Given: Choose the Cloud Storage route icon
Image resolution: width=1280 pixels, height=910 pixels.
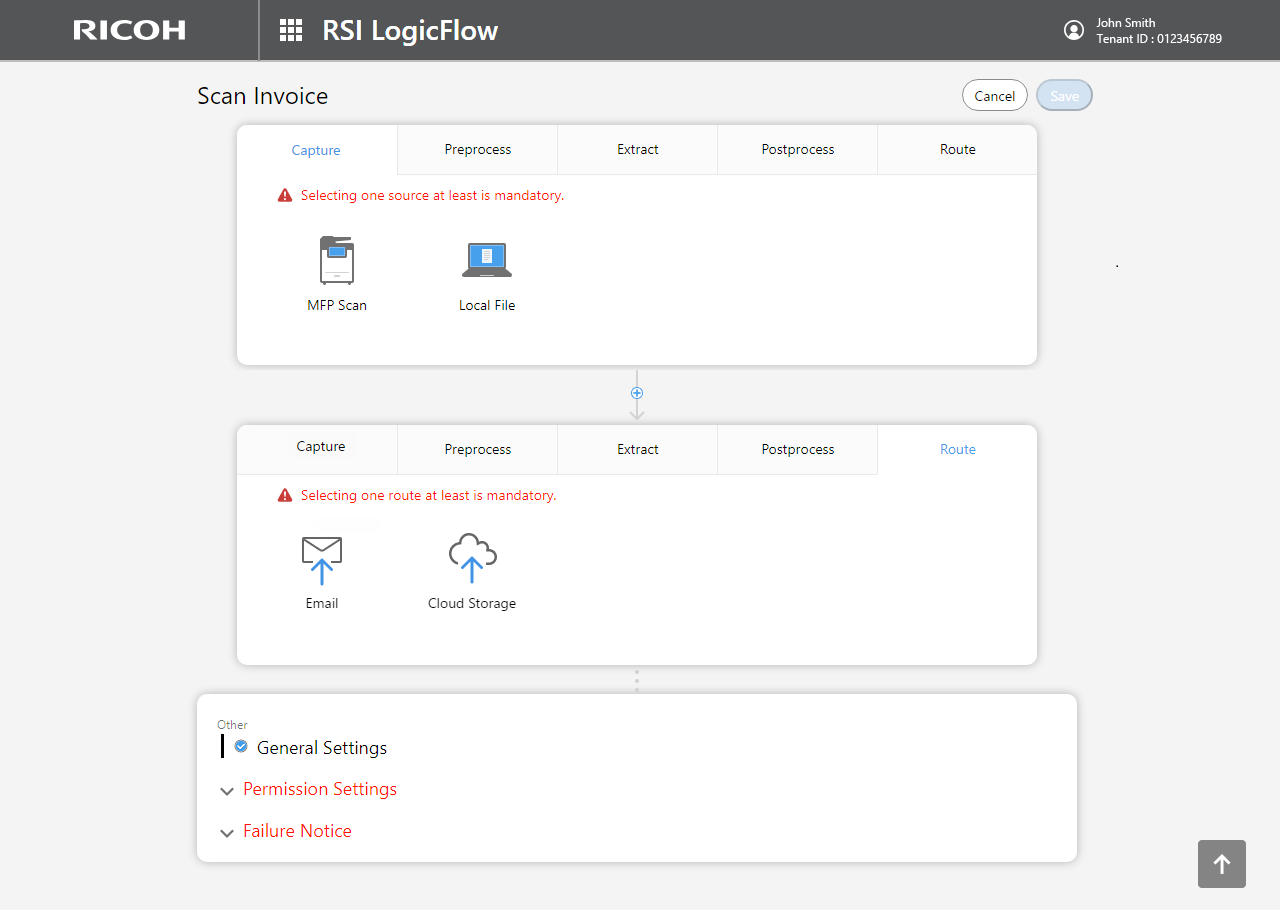Looking at the screenshot, I should click(472, 558).
